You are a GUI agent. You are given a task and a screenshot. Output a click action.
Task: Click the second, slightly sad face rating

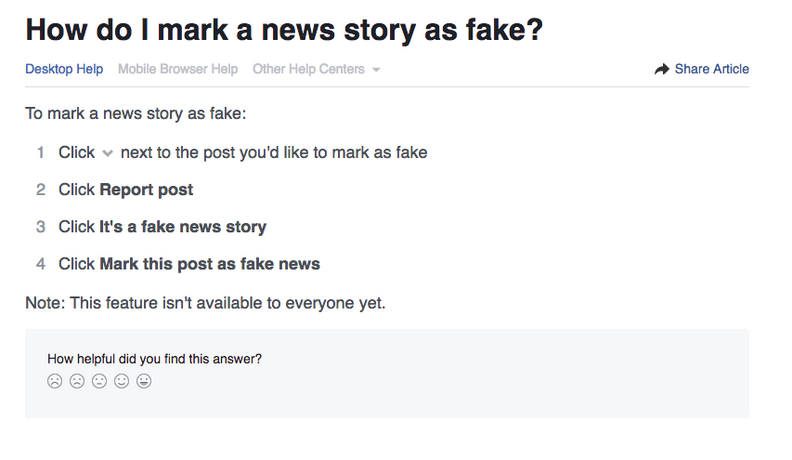77,381
